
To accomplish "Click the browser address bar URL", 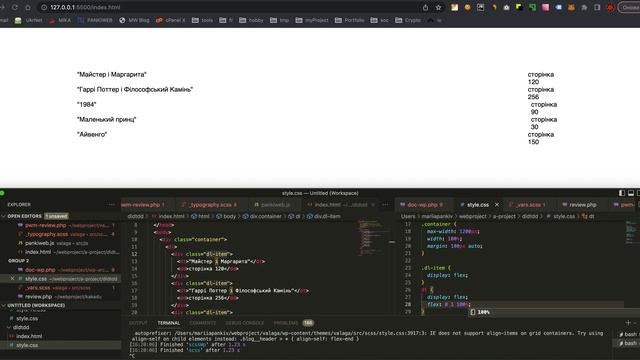I will [85, 7].
